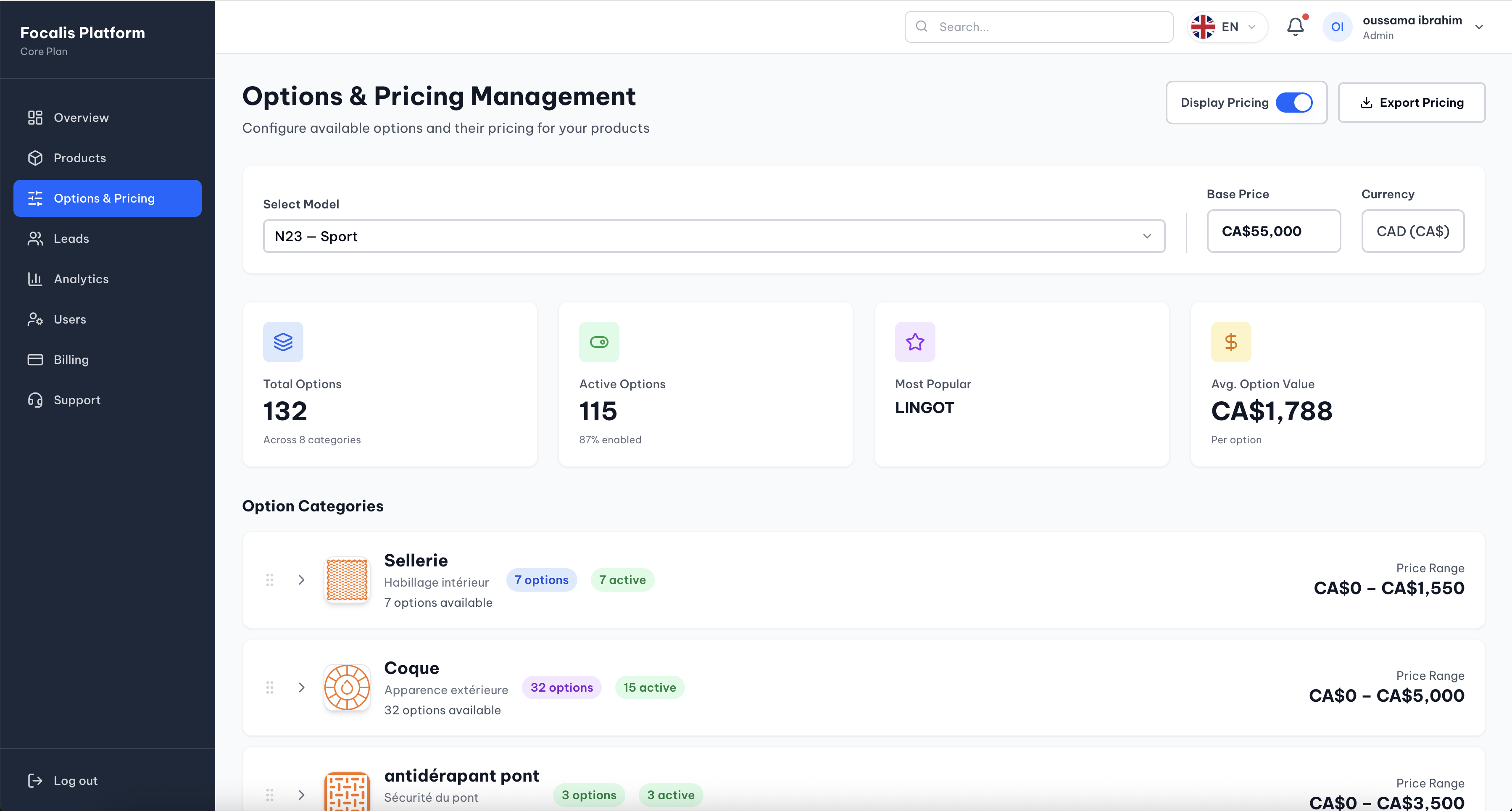Click the Active Options toggle icon
The image size is (1512, 811).
tap(599, 342)
